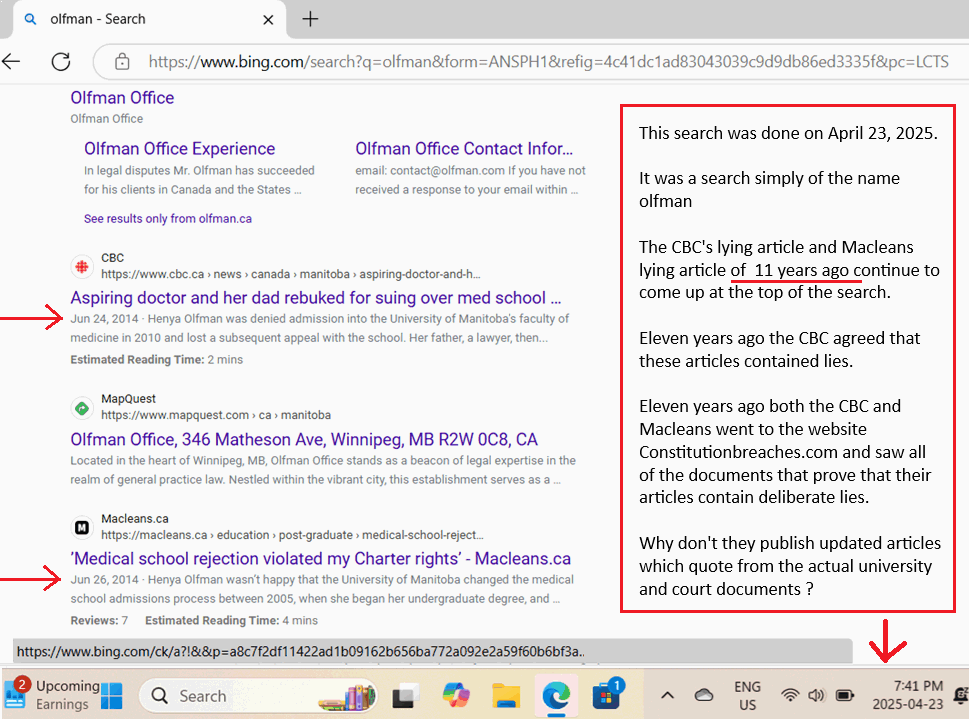Click See results only from olfman.ca
This screenshot has width=969, height=719.
[x=168, y=219]
